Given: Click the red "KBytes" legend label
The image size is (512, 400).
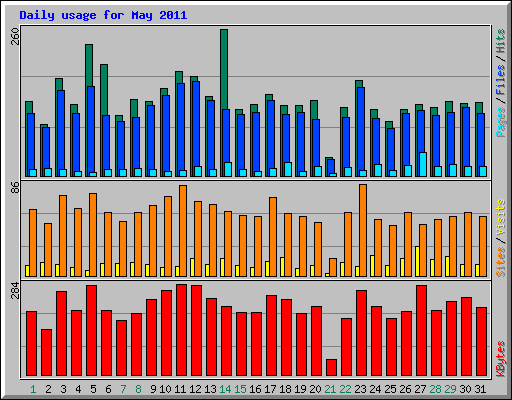Looking at the screenshot, I should coord(501,359).
